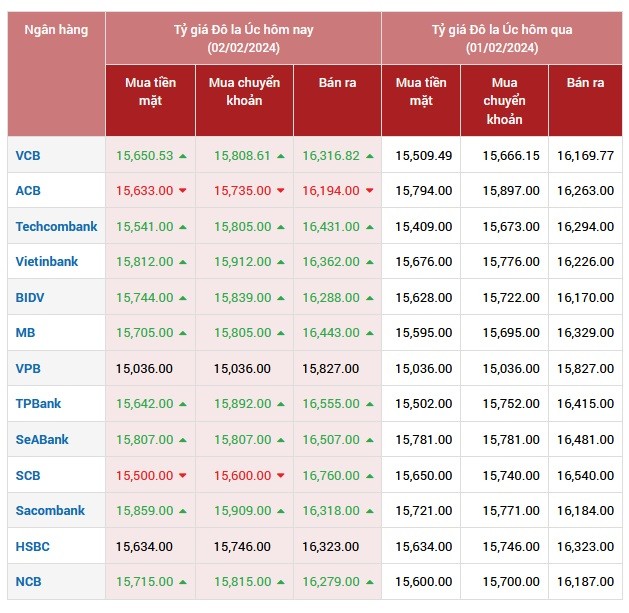Image resolution: width=629 pixels, height=613 pixels.
Task: Click the HSBC bank name
Action: click(x=32, y=547)
